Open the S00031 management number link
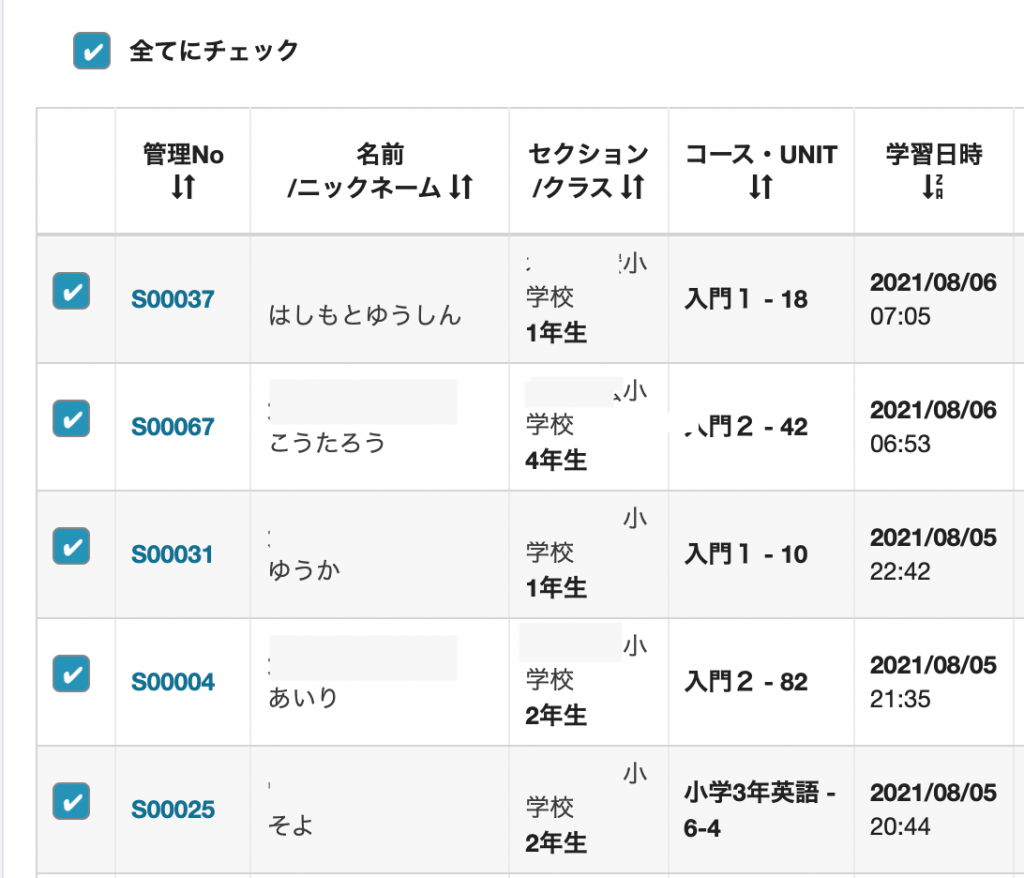 pyautogui.click(x=172, y=554)
